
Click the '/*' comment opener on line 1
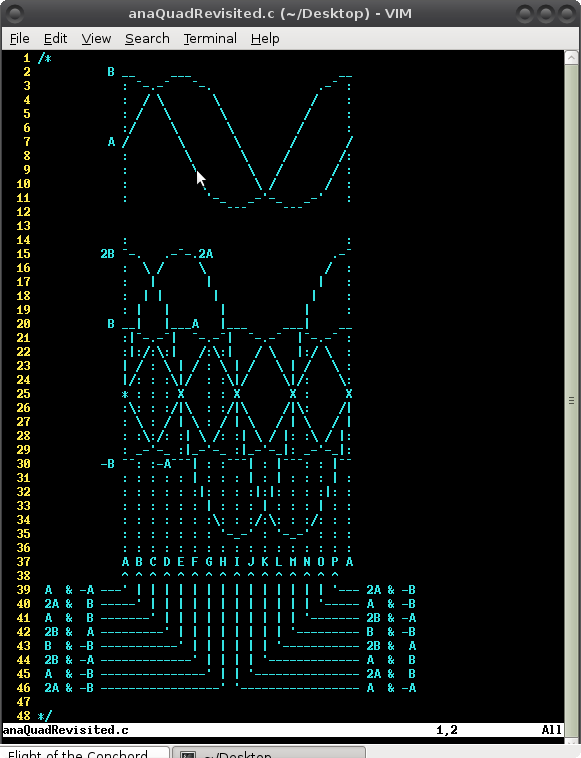[x=44, y=58]
